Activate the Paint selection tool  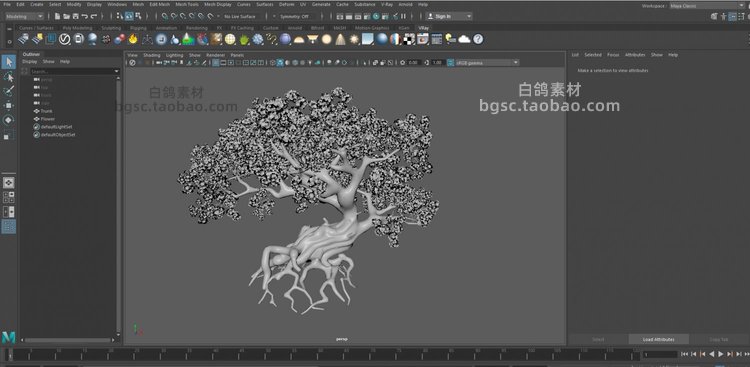[x=9, y=91]
